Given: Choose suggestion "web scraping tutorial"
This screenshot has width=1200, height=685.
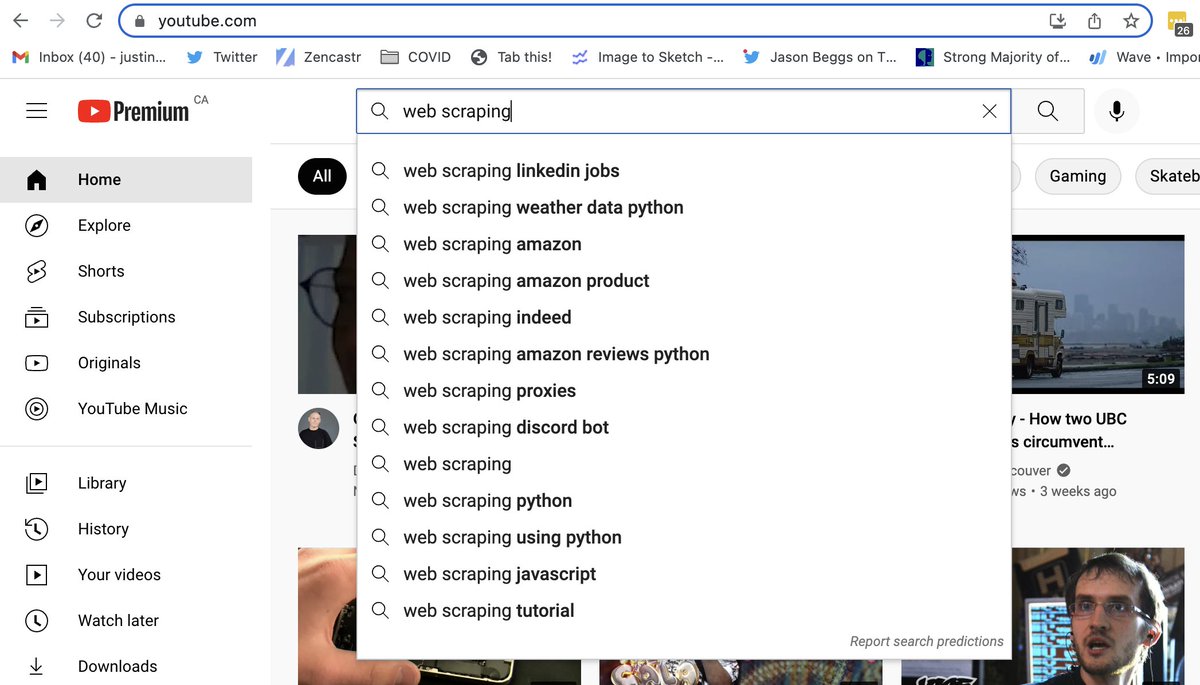Looking at the screenshot, I should click(489, 610).
